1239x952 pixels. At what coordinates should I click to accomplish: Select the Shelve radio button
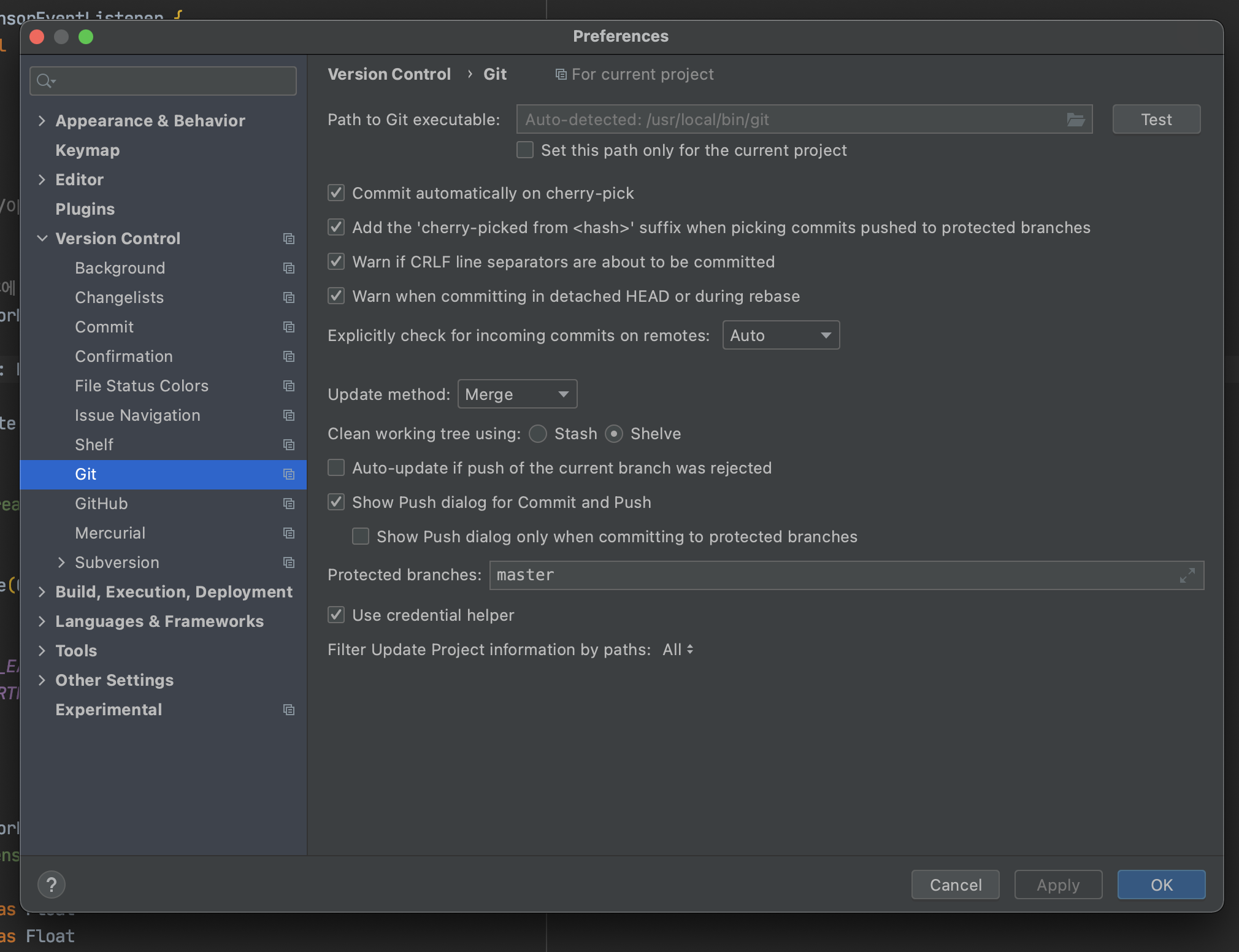coord(614,434)
